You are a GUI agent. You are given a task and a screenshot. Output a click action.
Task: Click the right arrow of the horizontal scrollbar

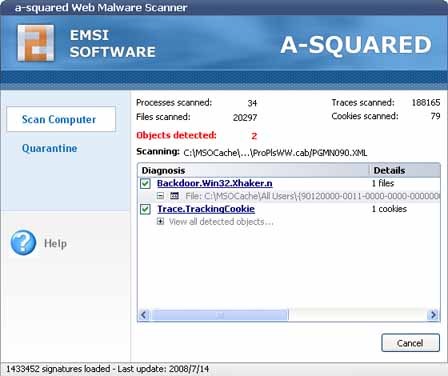433,315
